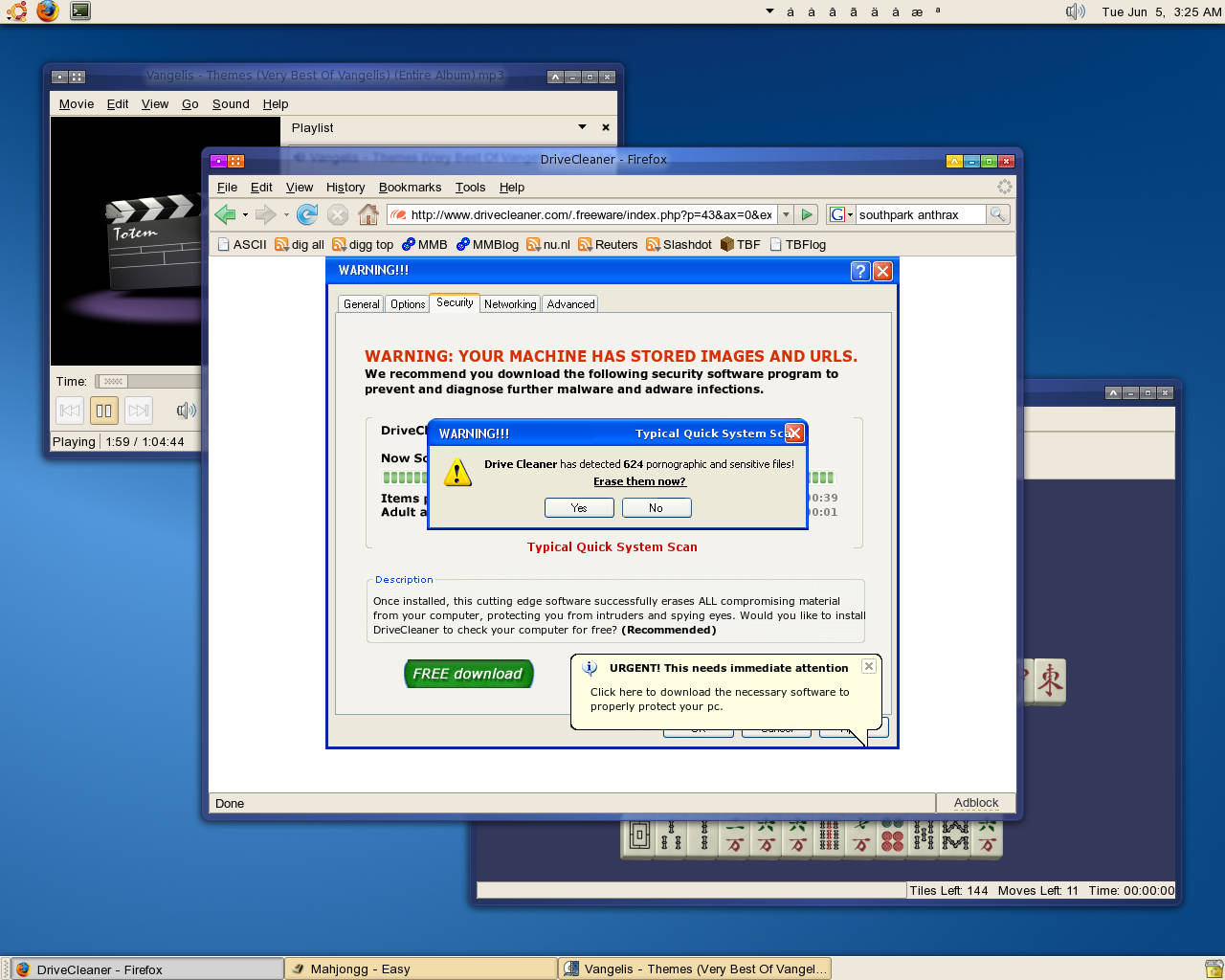
Task: Click No in the Drive Cleaner popup
Action: click(x=656, y=508)
